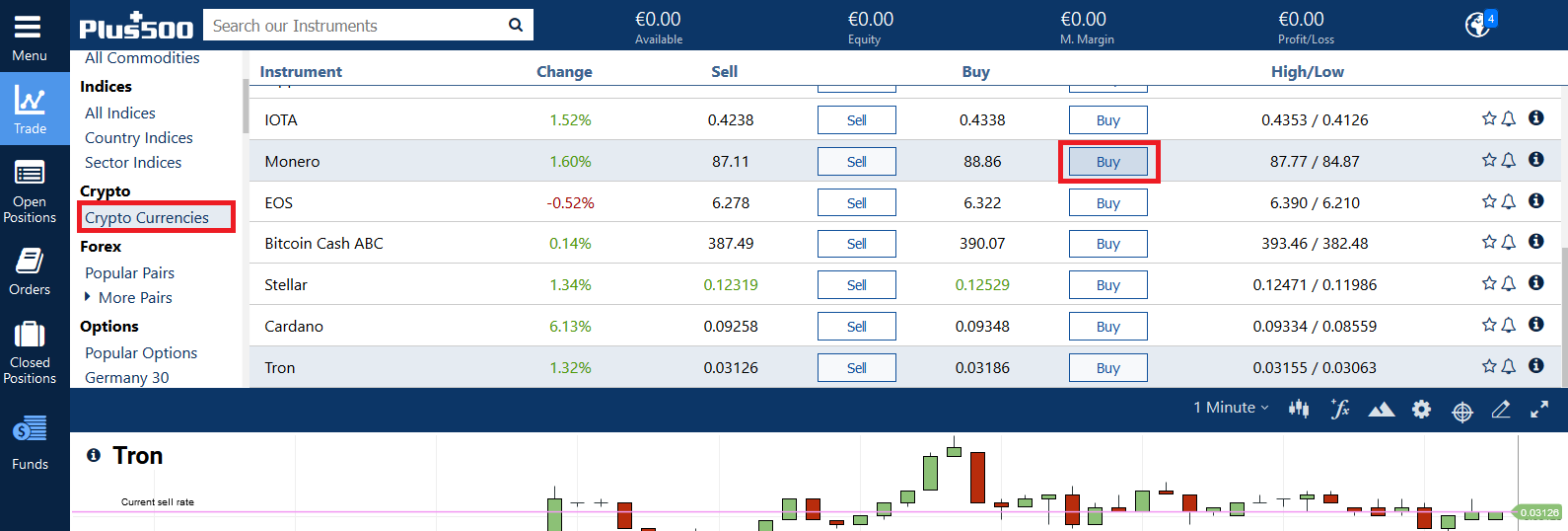Expand the More Pairs forex group
1568x531 pixels.
[x=128, y=297]
